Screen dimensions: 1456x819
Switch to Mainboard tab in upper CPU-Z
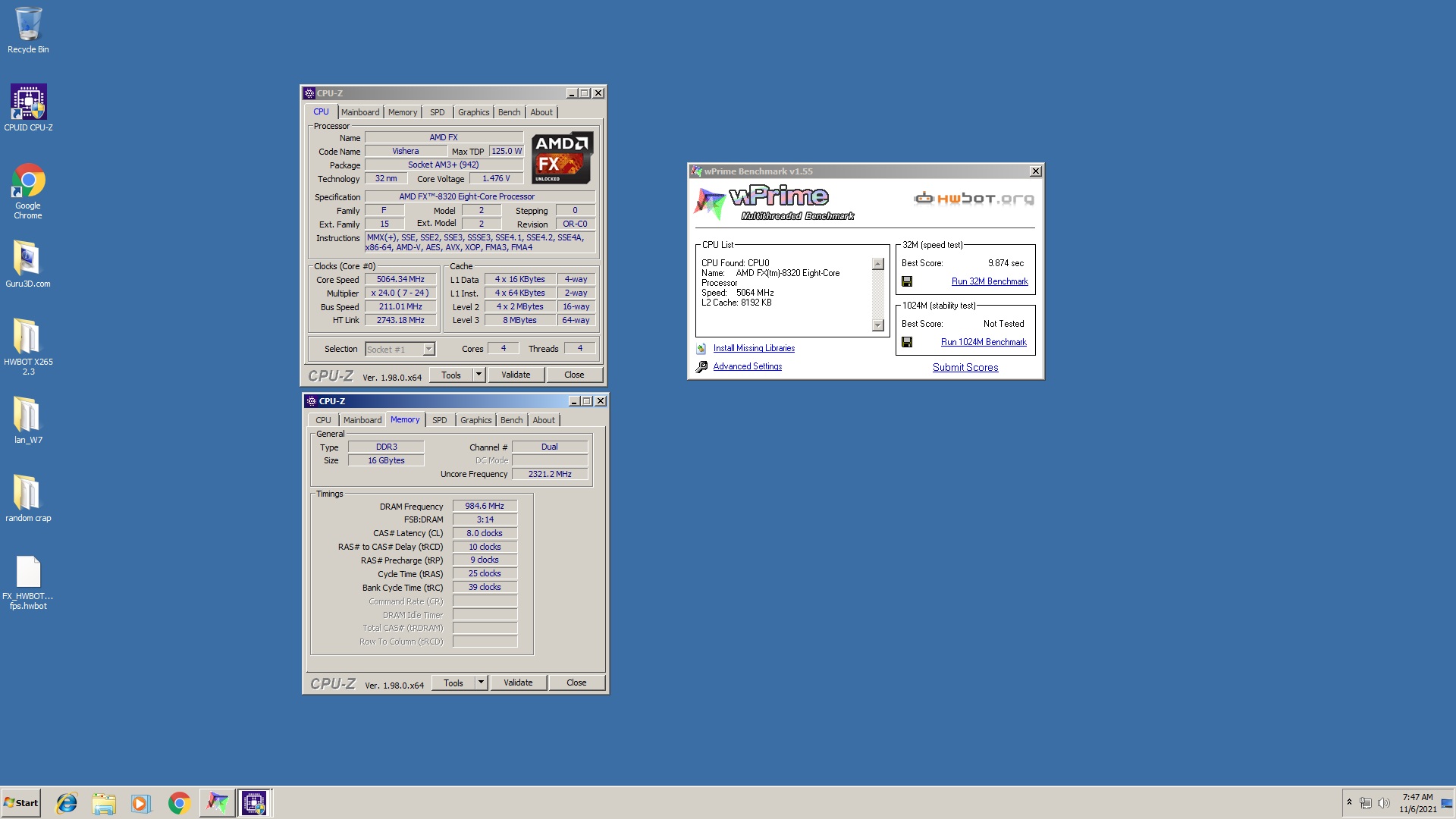tap(360, 112)
